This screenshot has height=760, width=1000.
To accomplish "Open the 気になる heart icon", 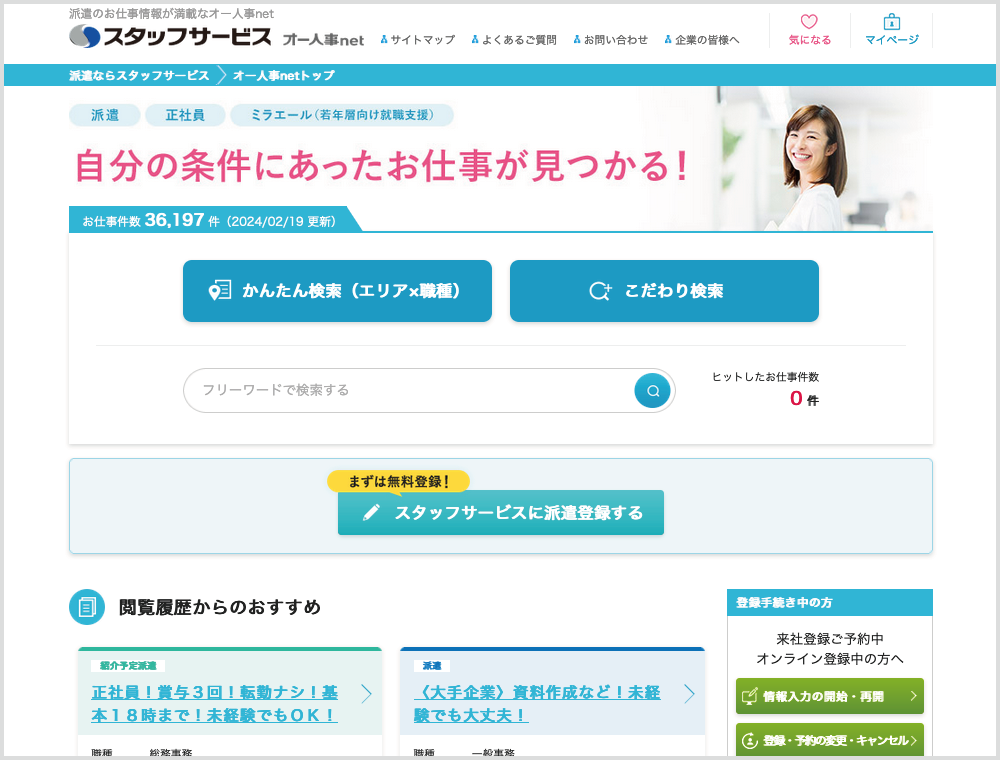I will point(809,22).
